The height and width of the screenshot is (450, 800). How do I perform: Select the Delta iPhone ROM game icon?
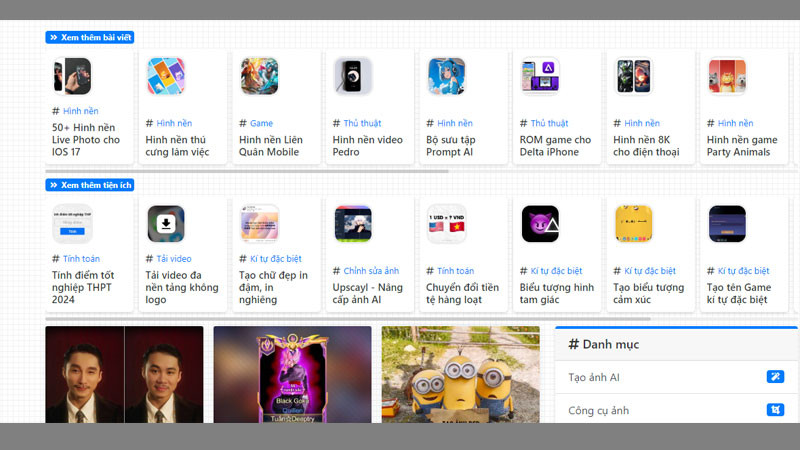540,76
